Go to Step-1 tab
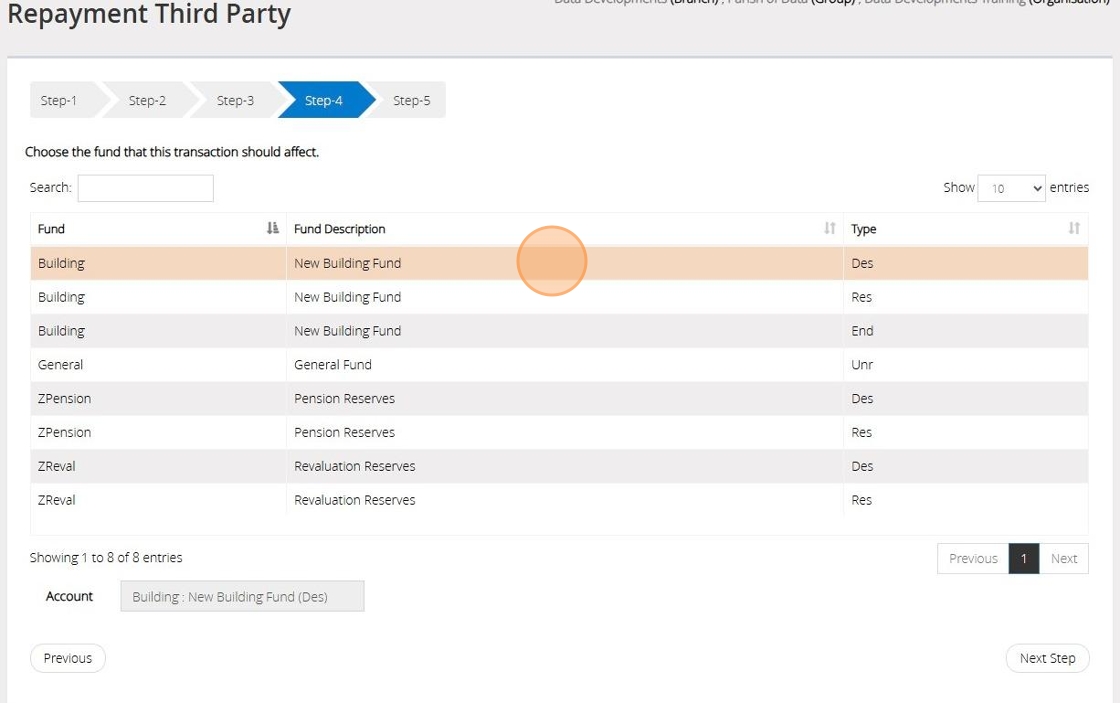This screenshot has height=703, width=1120. (x=59, y=100)
